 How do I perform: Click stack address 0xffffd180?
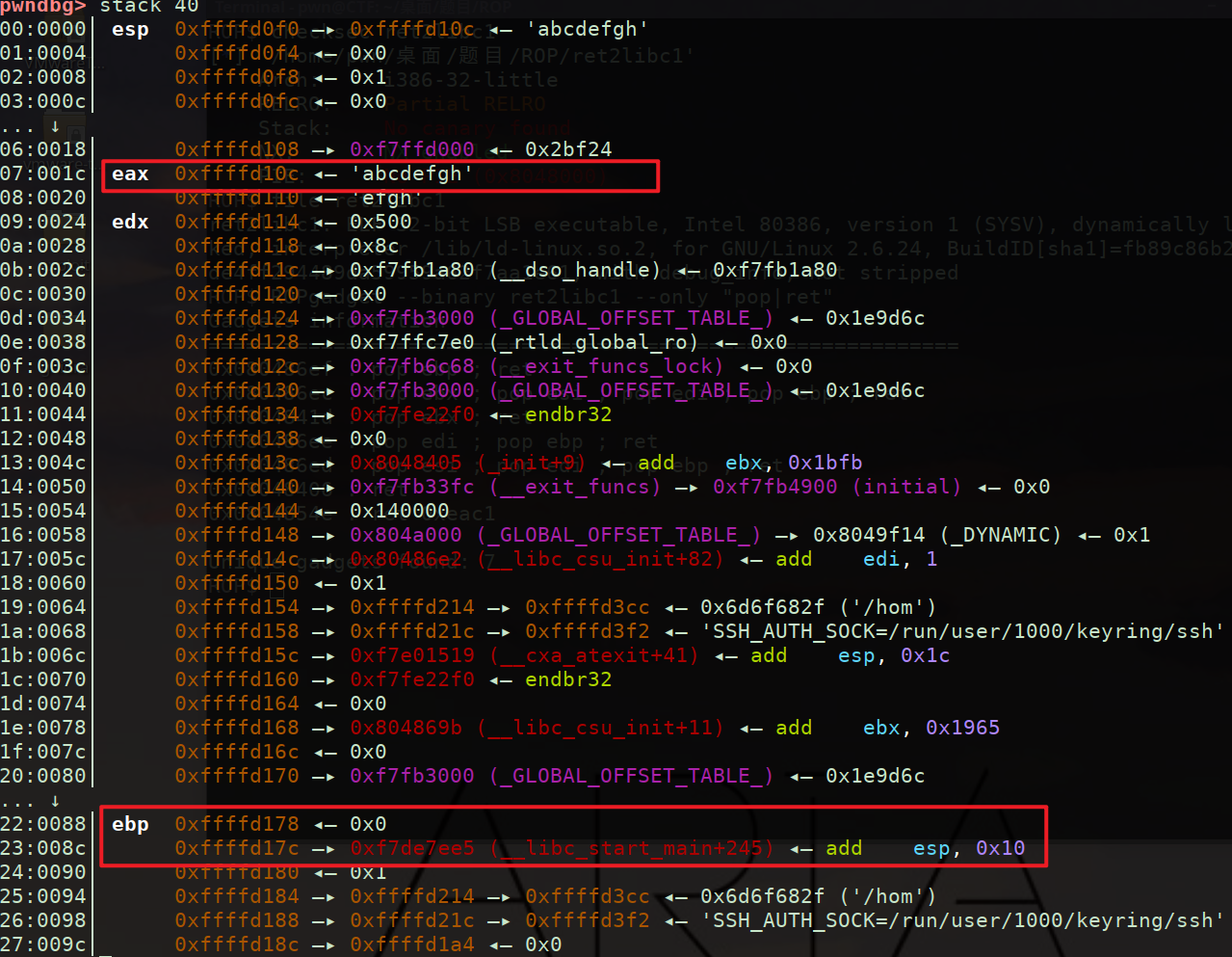pos(237,873)
